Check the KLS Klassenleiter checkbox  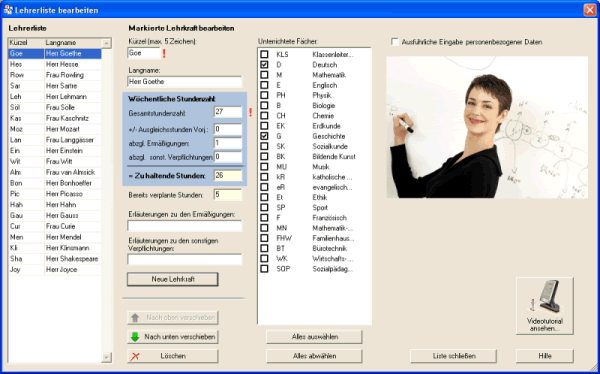coord(264,54)
